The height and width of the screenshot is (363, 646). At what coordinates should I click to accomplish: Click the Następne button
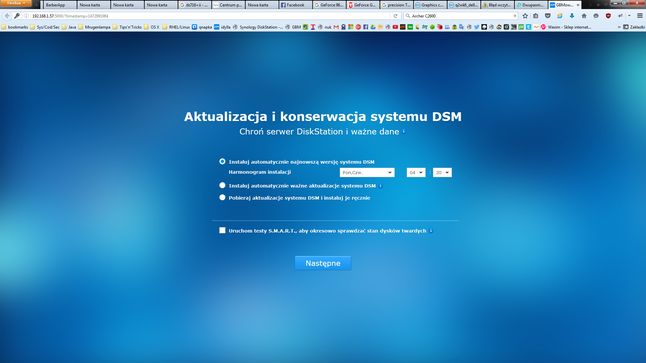coord(323,263)
